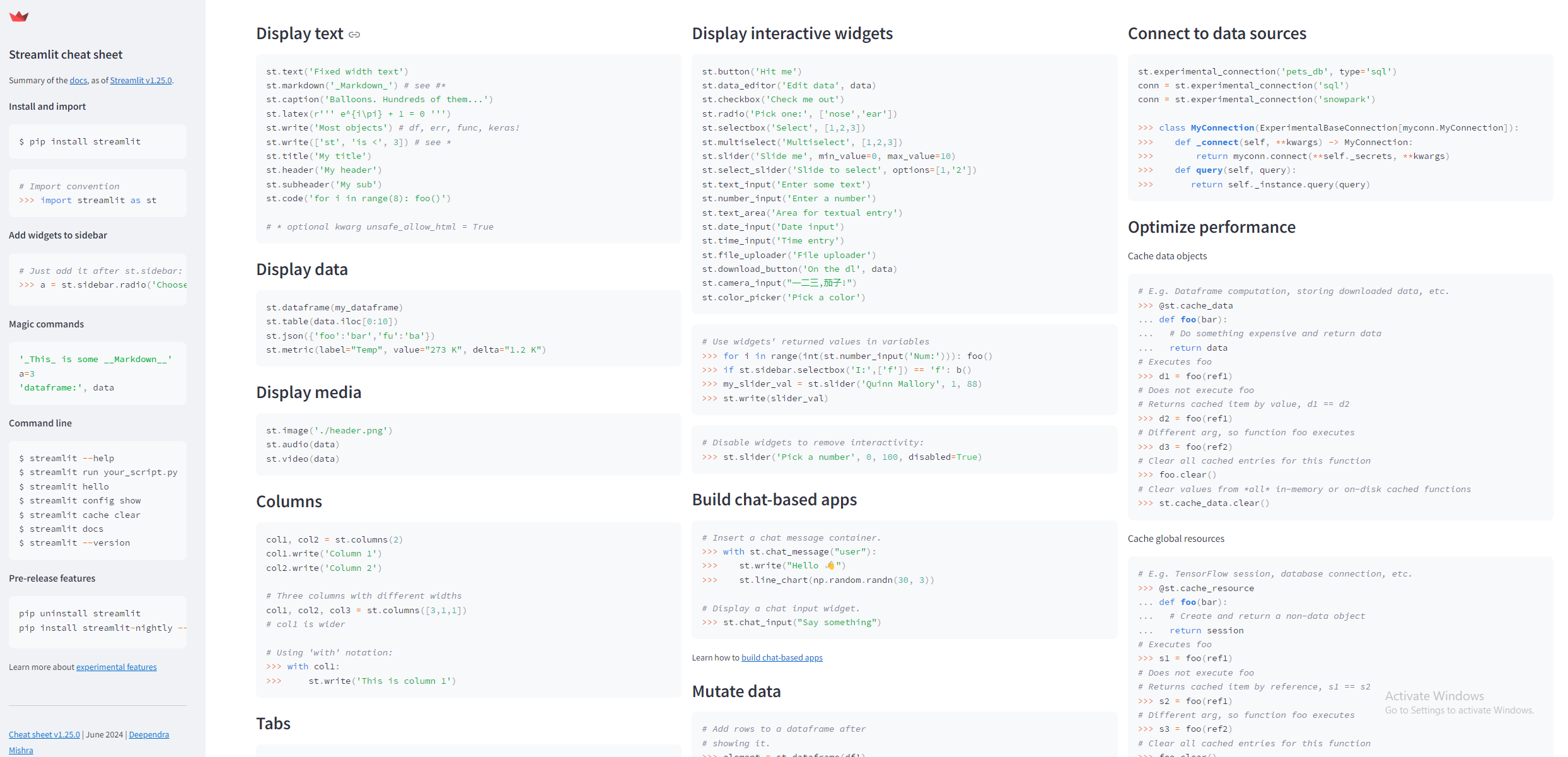
Task: Click the st.title('My title') line
Action: 319,156
